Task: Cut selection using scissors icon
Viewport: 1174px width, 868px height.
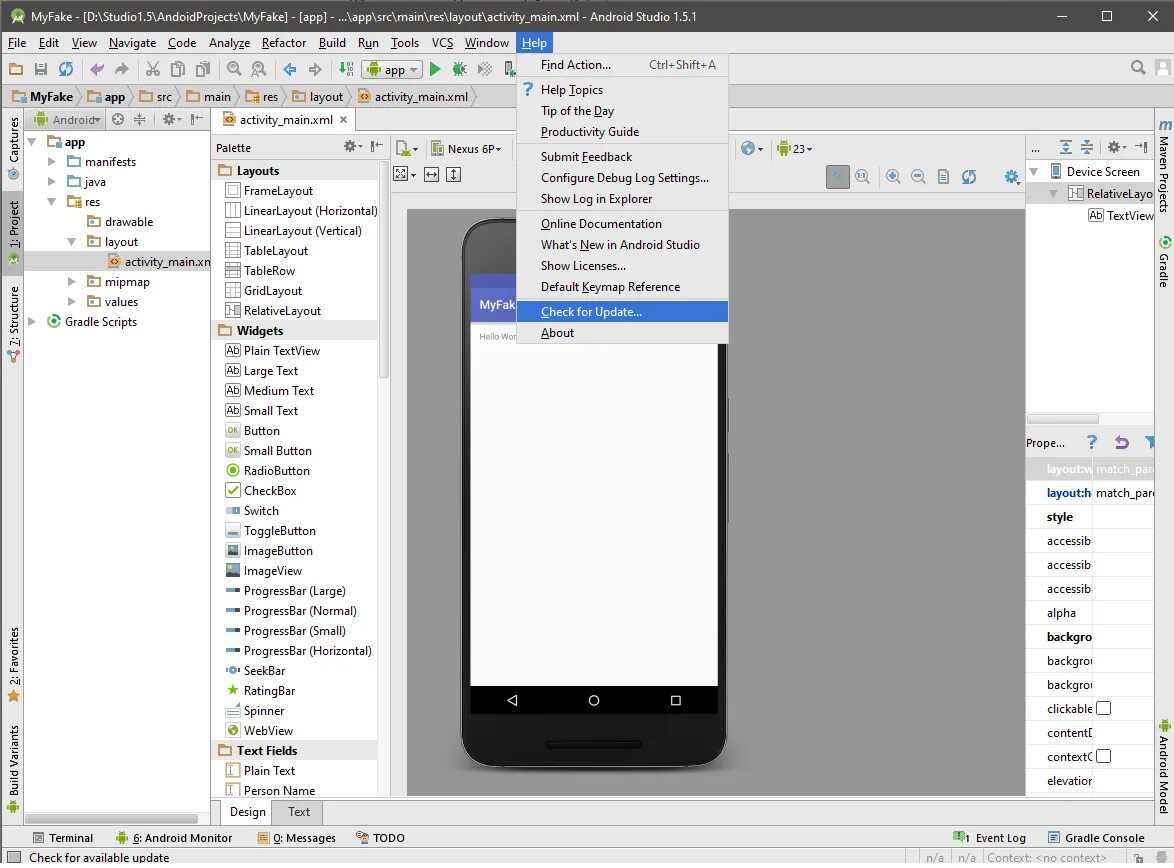Action: pyautogui.click(x=153, y=70)
